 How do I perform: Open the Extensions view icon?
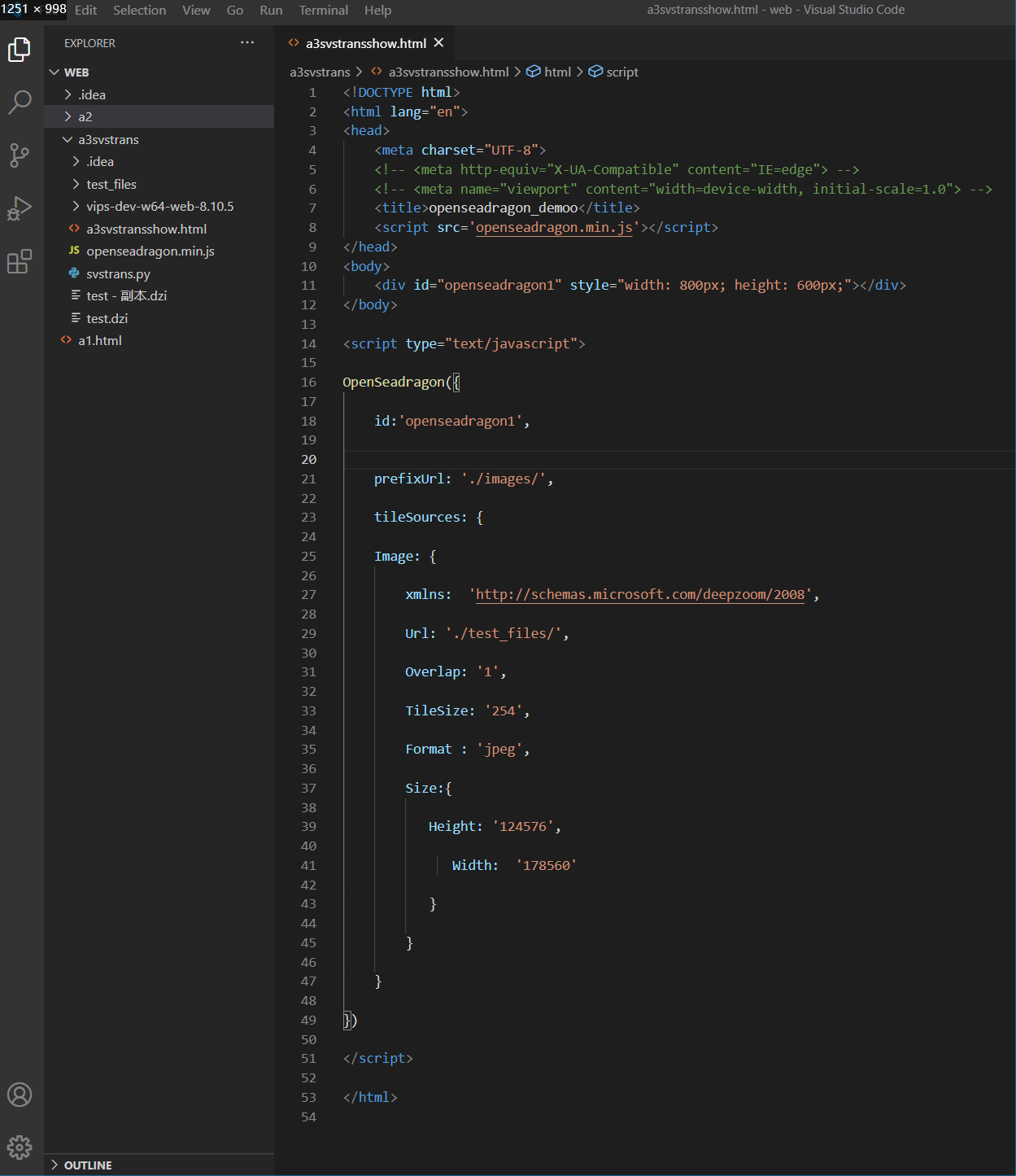[x=20, y=261]
